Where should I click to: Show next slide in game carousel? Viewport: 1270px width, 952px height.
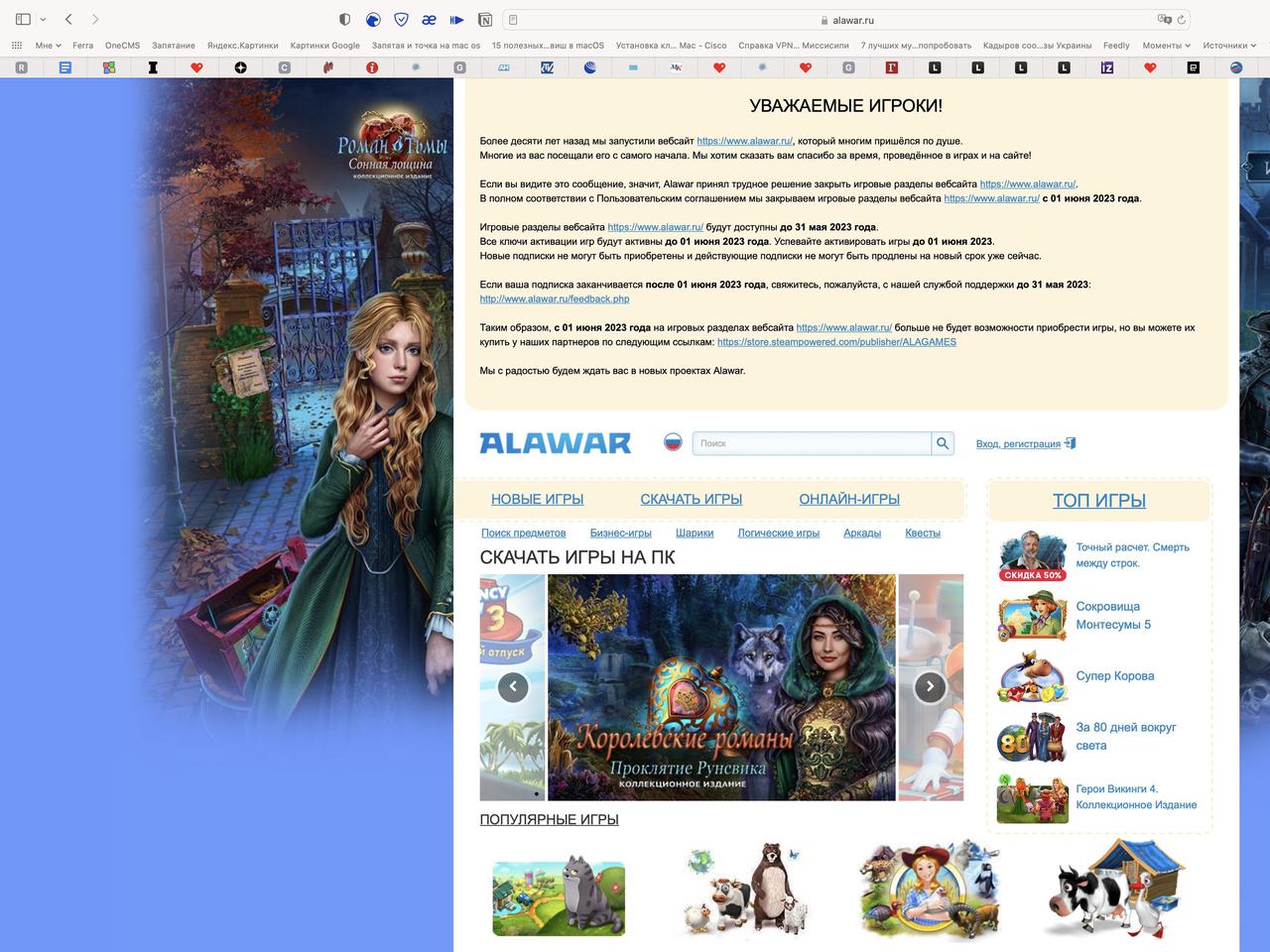(x=930, y=686)
